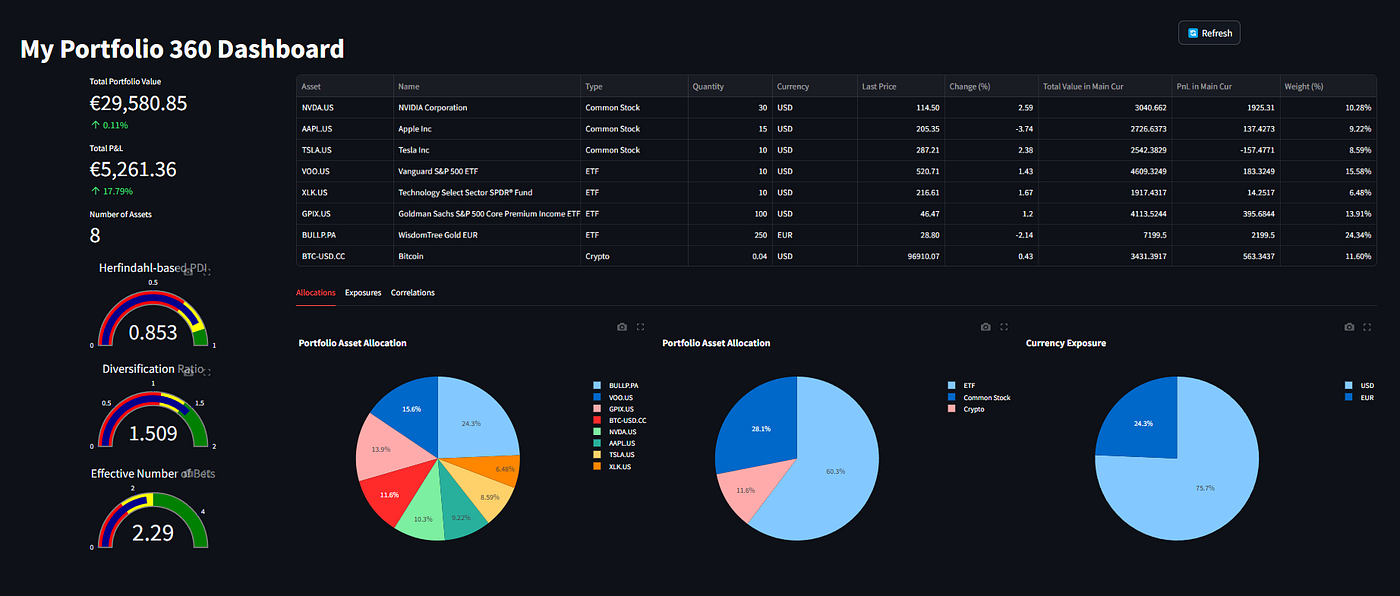Click the My Portfolio 360 Dashboard title
The height and width of the screenshot is (596, 1400).
[182, 49]
